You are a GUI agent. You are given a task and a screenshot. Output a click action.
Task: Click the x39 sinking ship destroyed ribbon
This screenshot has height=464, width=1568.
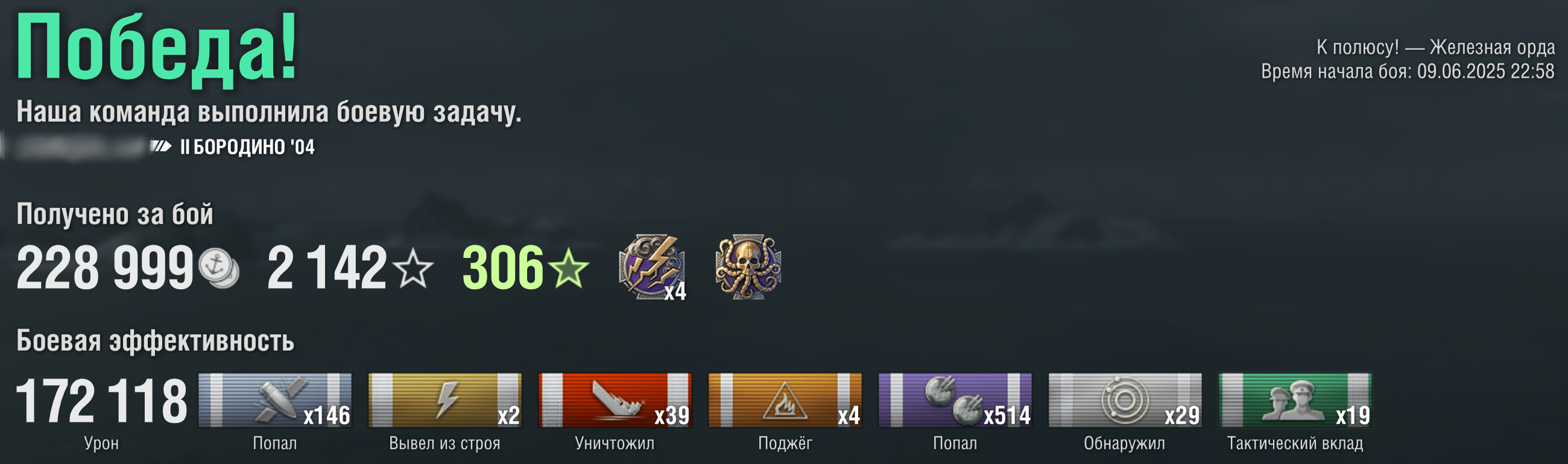[615, 400]
